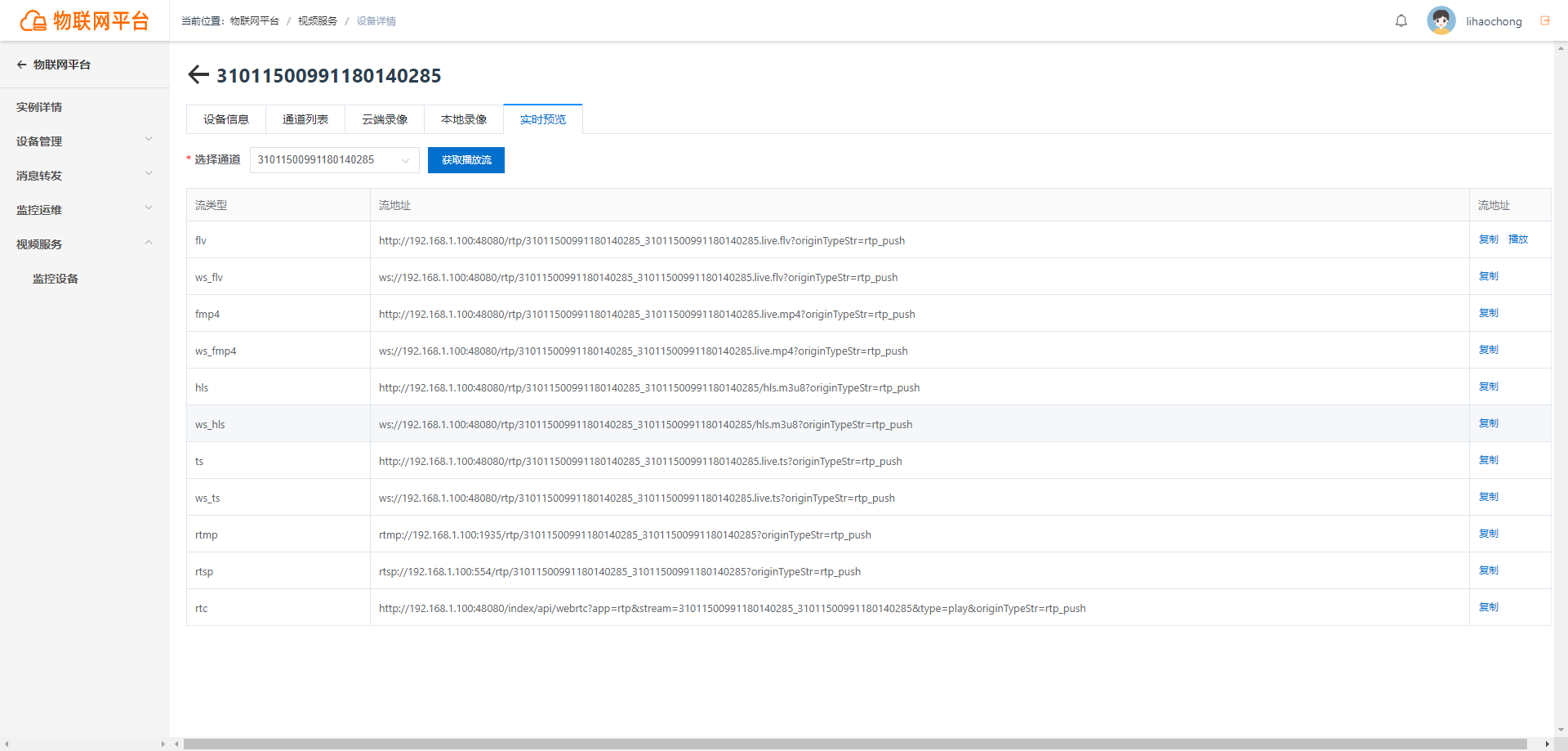Switch to the 本地录像 tab
1568x751 pixels.
(464, 119)
